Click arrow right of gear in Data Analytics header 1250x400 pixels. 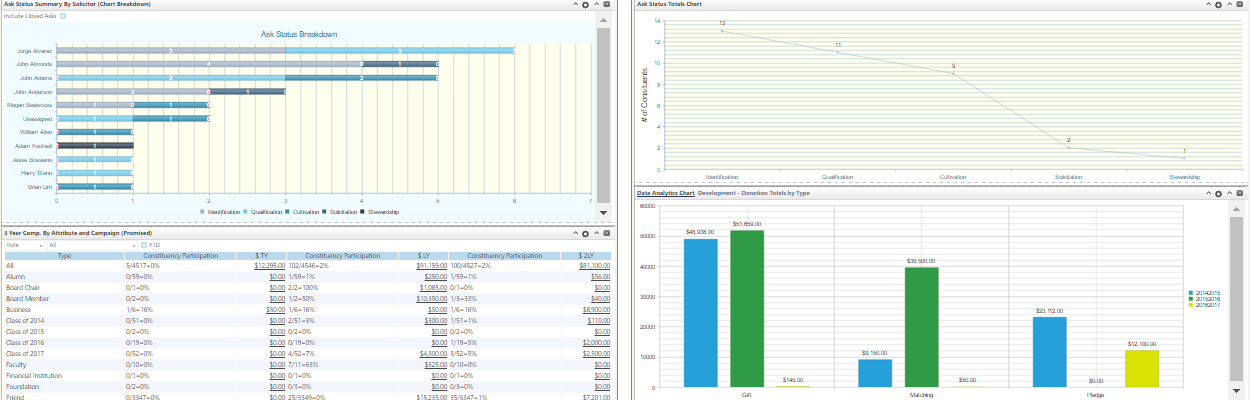(1231, 192)
